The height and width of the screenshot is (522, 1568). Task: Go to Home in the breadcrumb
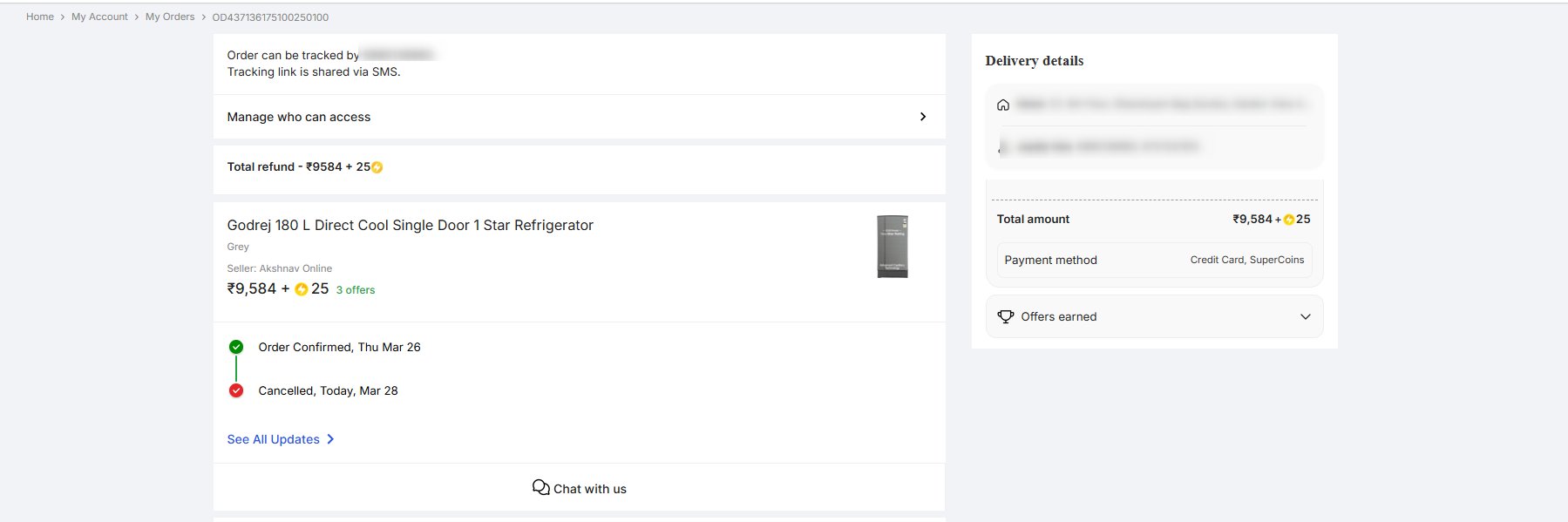point(40,17)
